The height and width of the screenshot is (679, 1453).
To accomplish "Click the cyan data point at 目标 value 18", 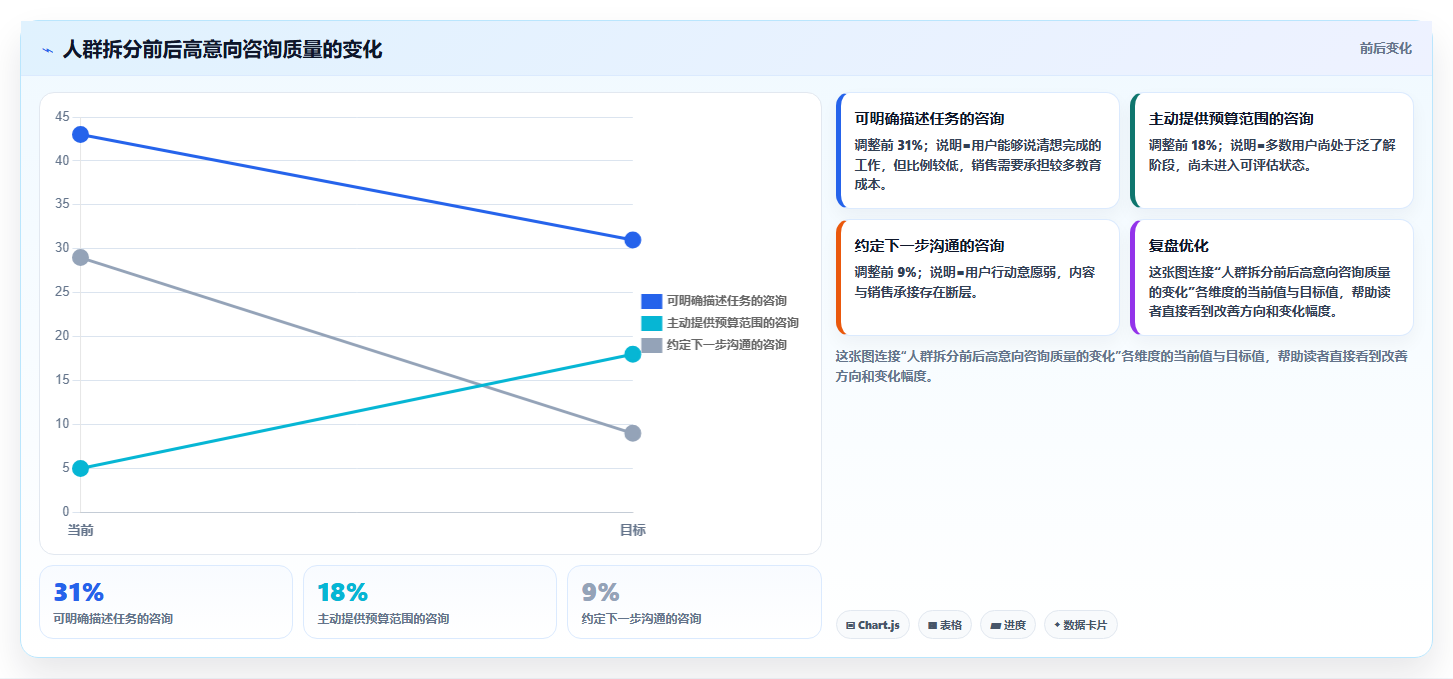I will click(x=632, y=354).
